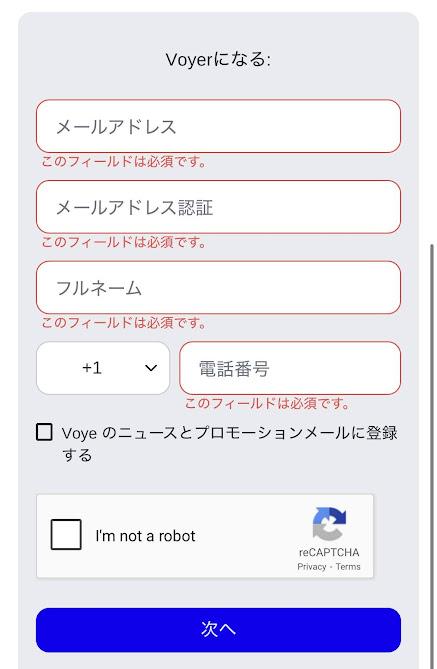This screenshot has width=437, height=669.
Task: Click the required error under full name
Action: [x=124, y=323]
